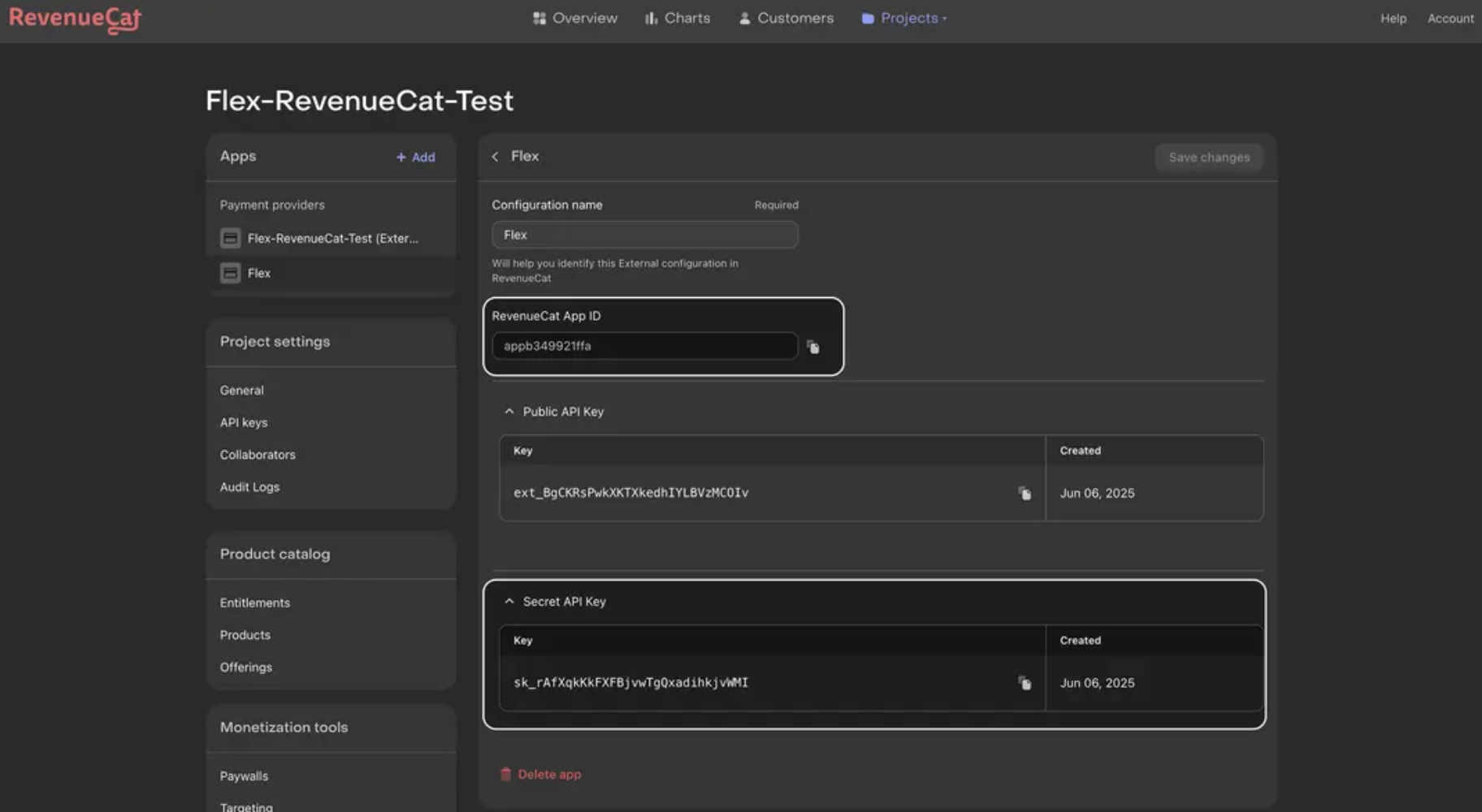Open Products in product catalog
The height and width of the screenshot is (812, 1482).
coord(245,635)
